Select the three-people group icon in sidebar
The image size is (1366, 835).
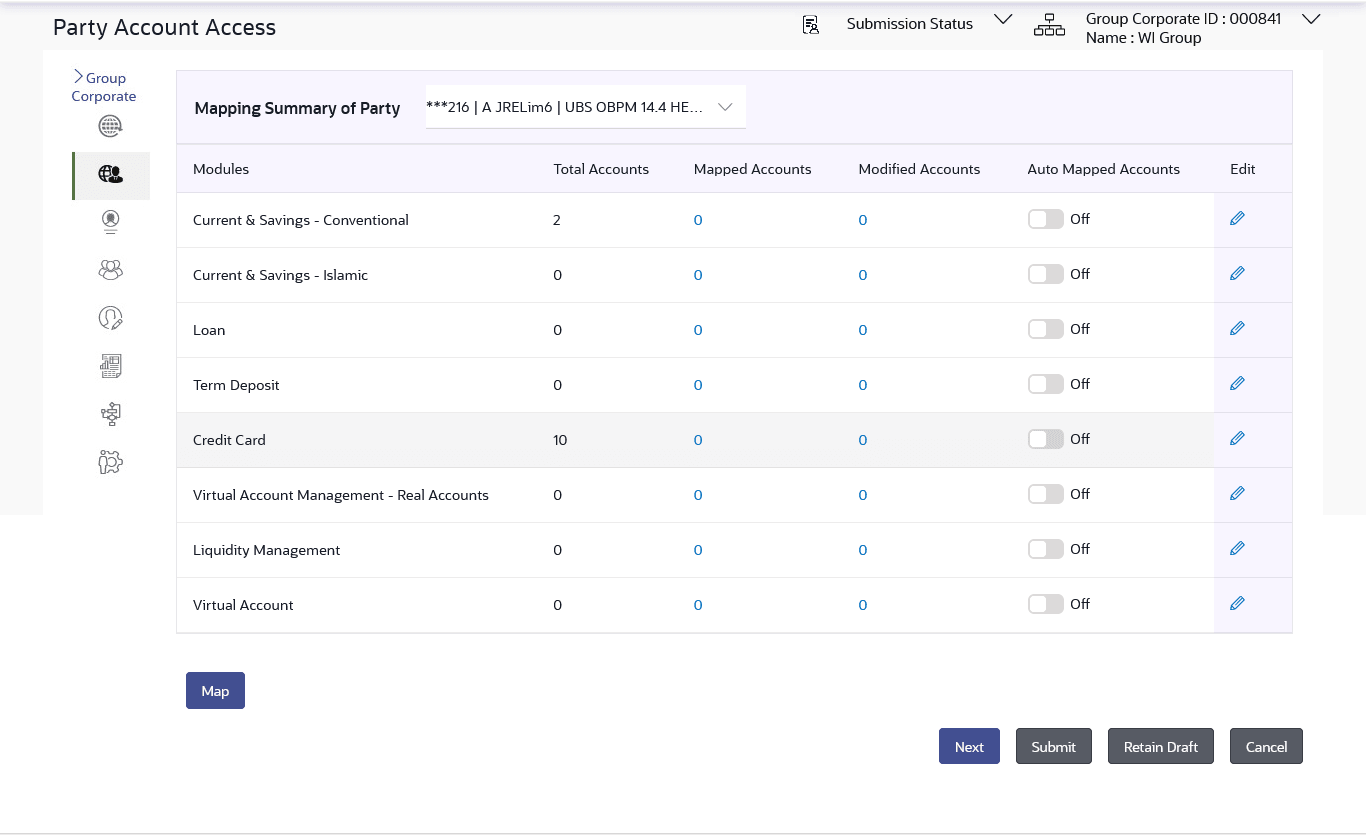(x=110, y=270)
